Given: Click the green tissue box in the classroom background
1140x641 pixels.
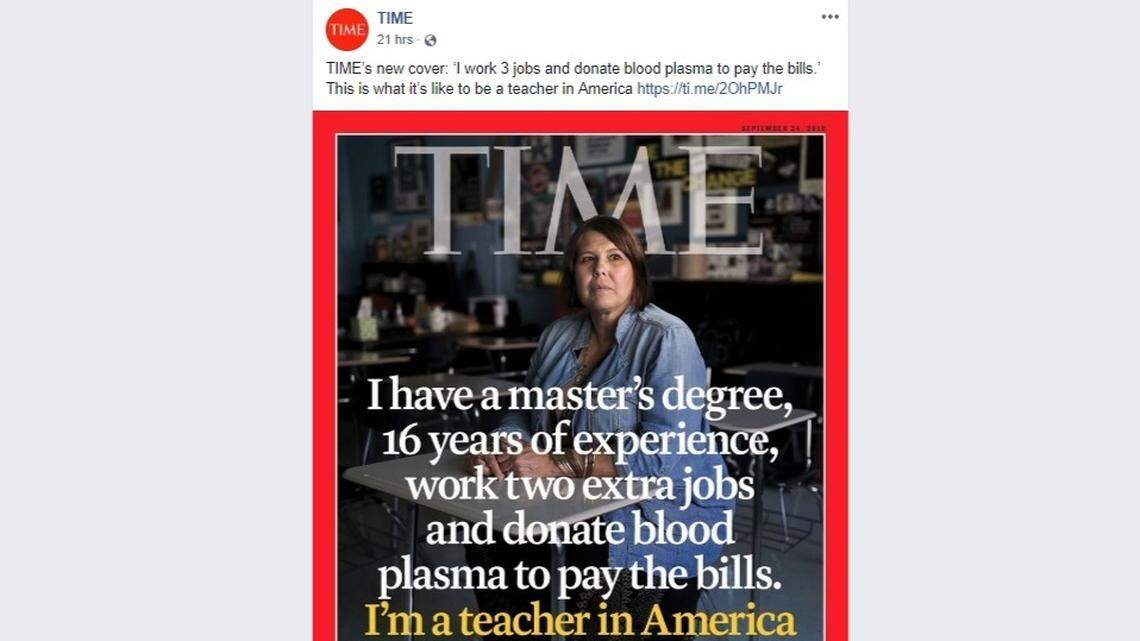Looking at the screenshot, I should click(x=364, y=327).
